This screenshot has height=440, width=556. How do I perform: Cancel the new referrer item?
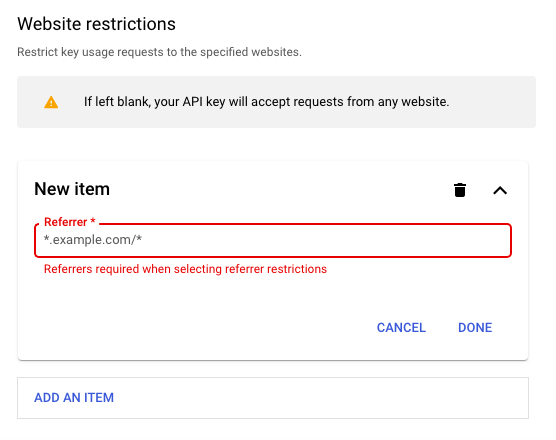click(x=401, y=328)
